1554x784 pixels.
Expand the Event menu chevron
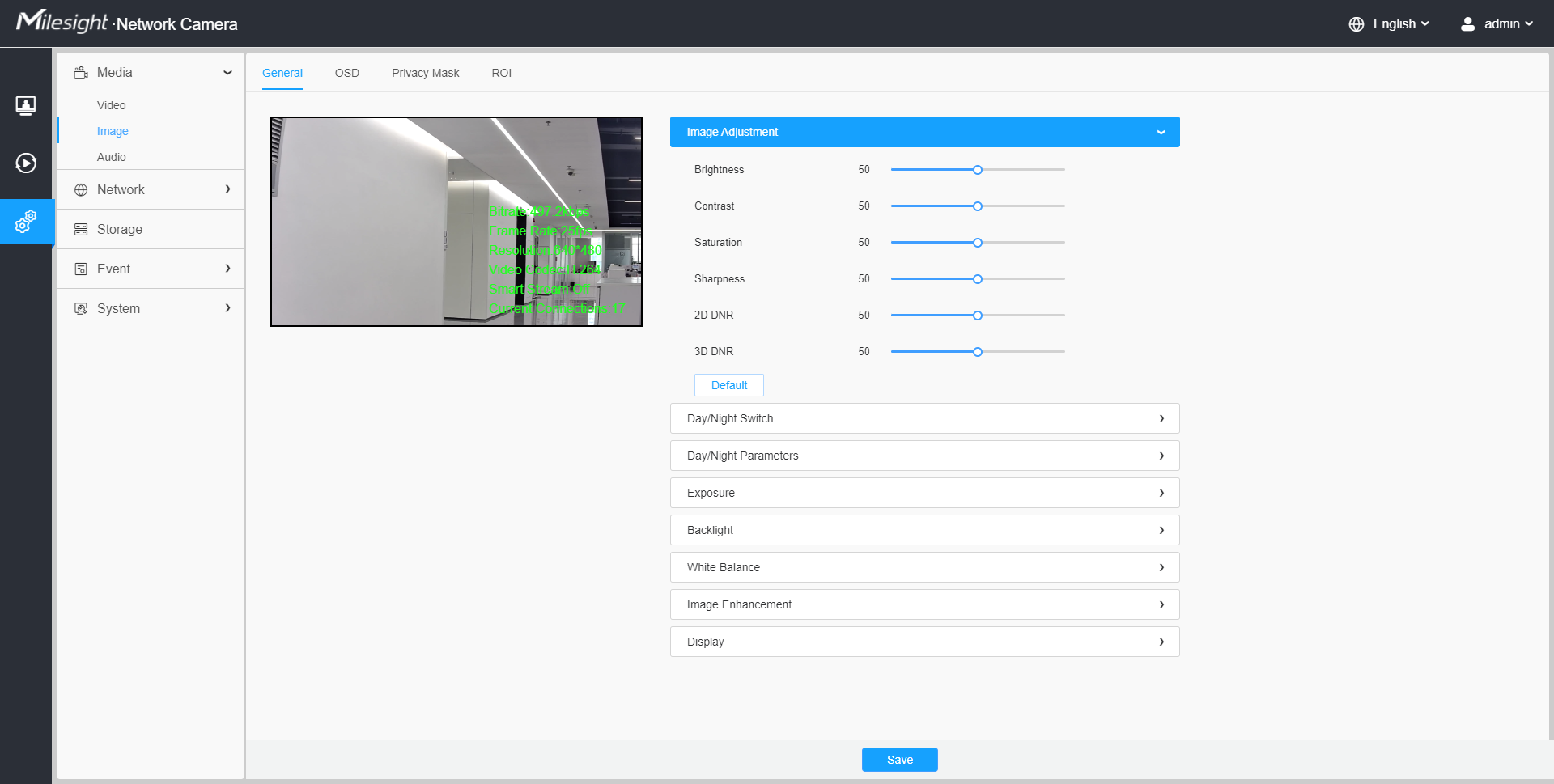coord(227,269)
